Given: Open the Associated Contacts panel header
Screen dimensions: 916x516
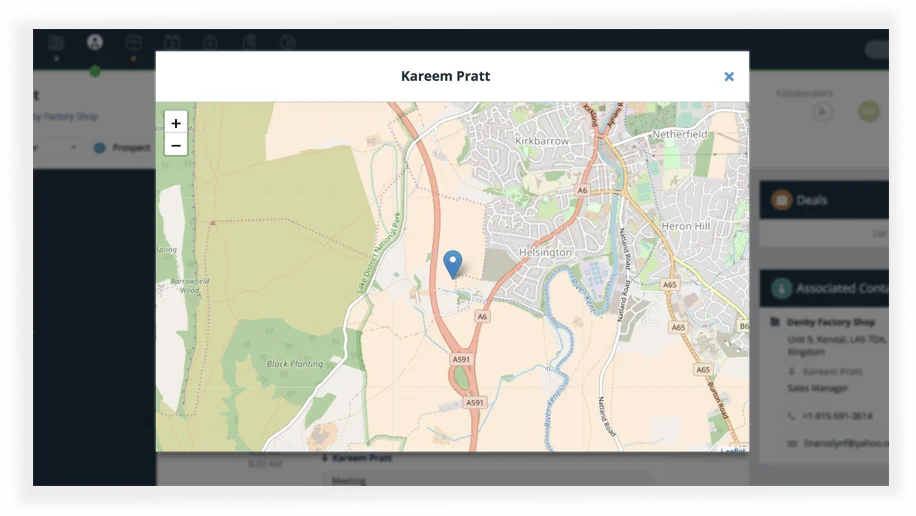Looking at the screenshot, I should coord(824,288).
